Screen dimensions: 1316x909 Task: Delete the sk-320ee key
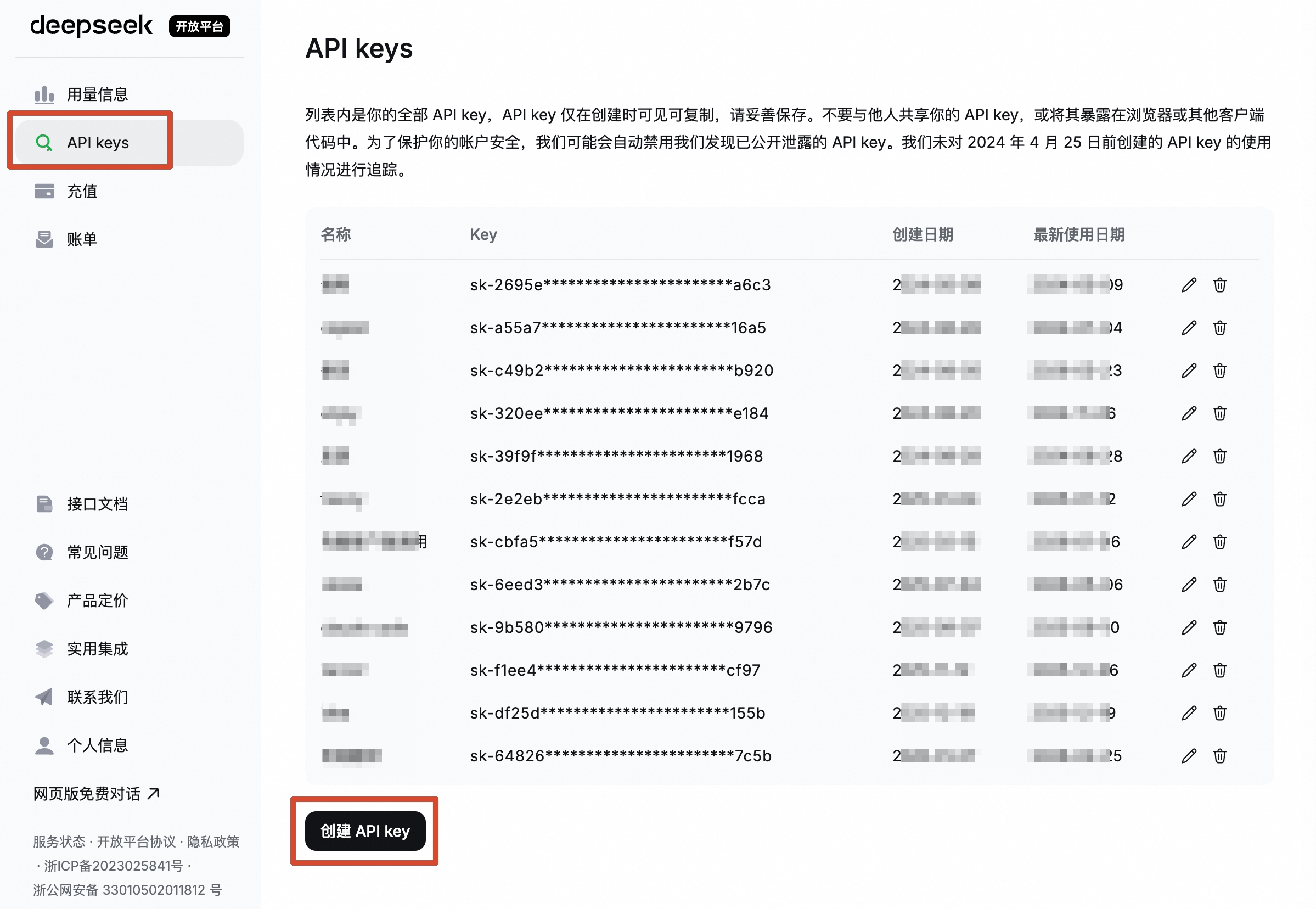[1219, 413]
